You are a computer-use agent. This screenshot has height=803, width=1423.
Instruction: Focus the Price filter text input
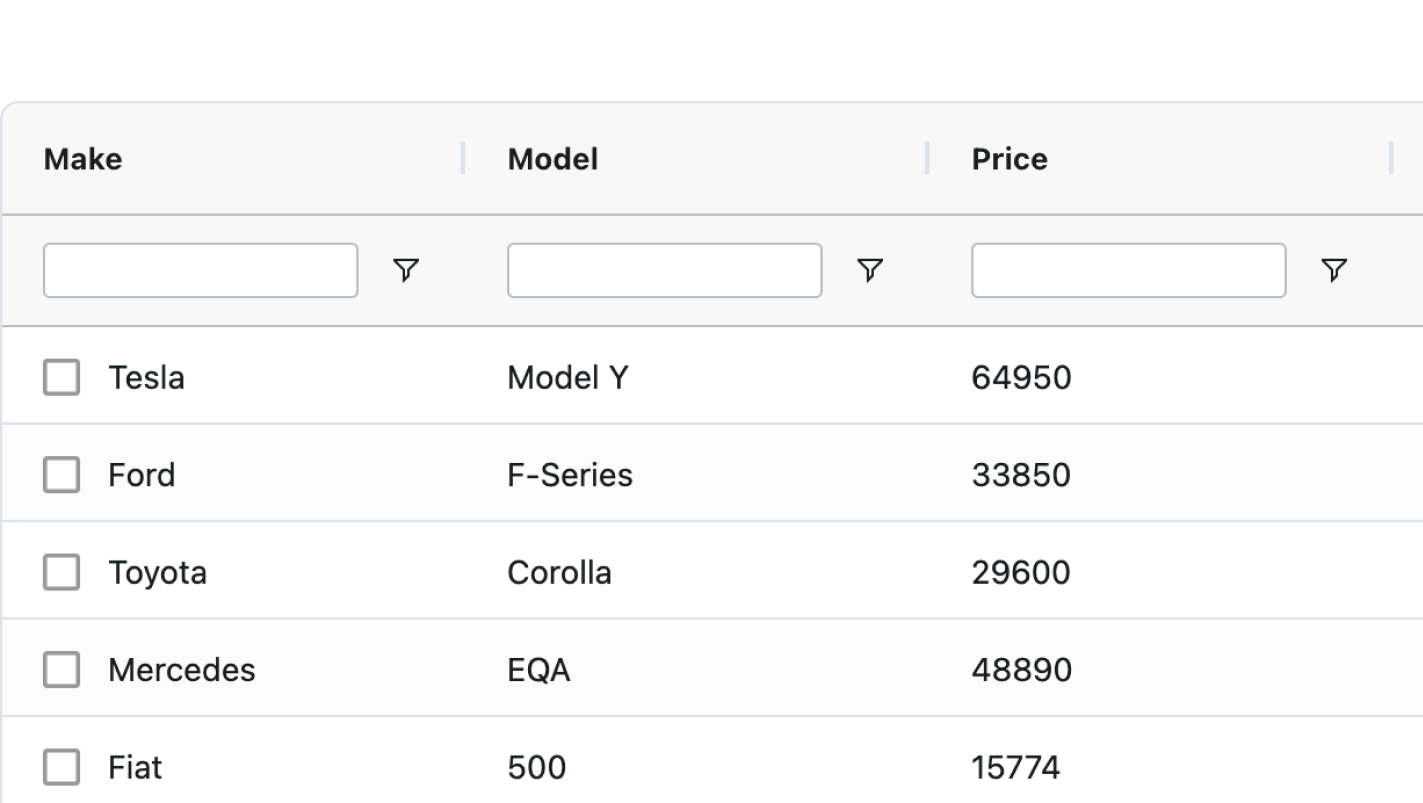(1129, 270)
